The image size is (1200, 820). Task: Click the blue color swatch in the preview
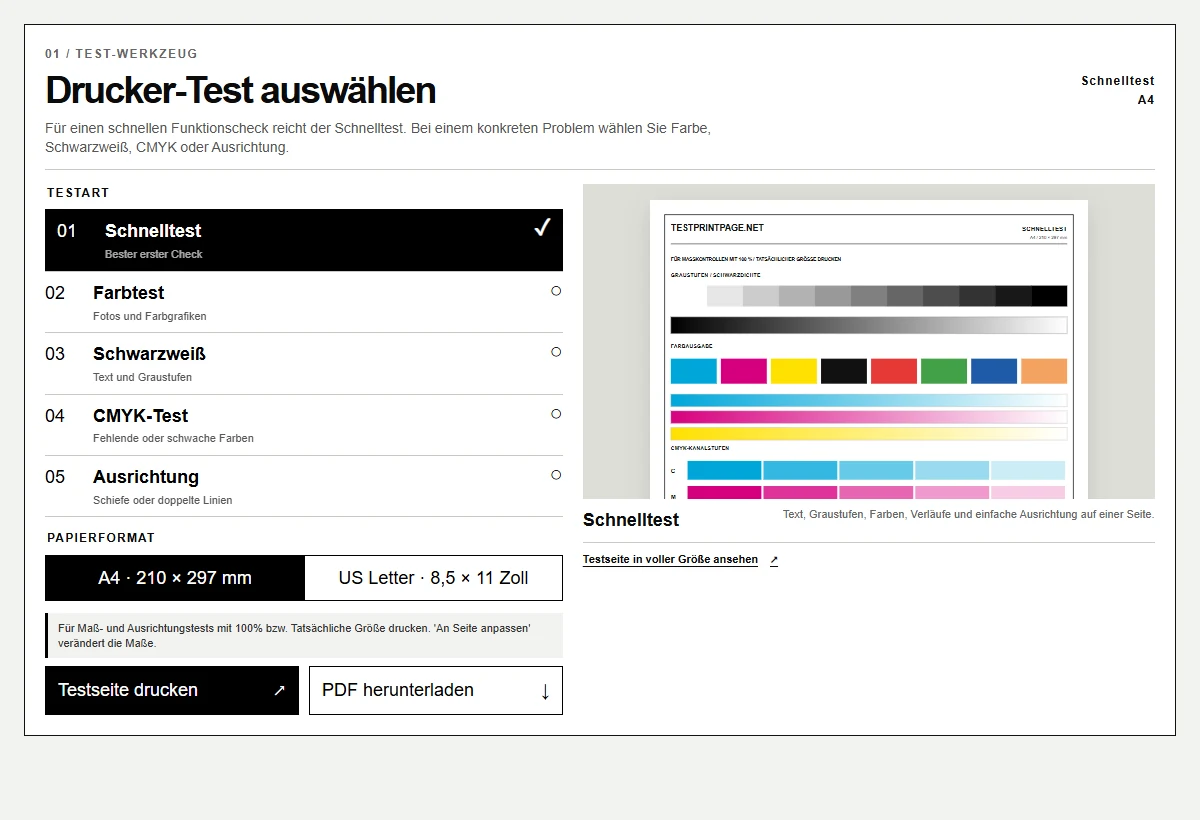[994, 371]
